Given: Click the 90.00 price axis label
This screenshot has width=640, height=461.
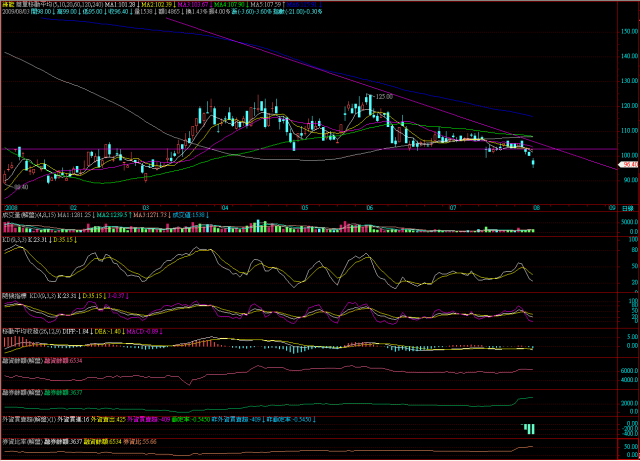Looking at the screenshot, I should pos(631,180).
